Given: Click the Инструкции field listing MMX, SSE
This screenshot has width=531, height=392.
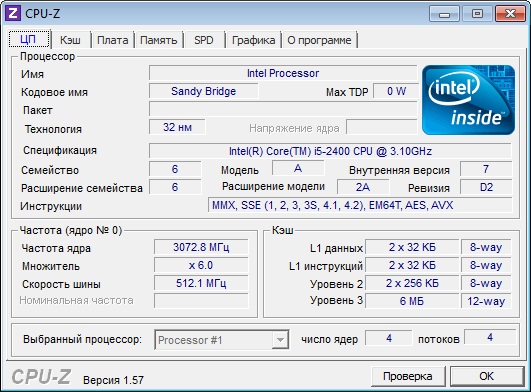Looking at the screenshot, I should click(360, 205).
